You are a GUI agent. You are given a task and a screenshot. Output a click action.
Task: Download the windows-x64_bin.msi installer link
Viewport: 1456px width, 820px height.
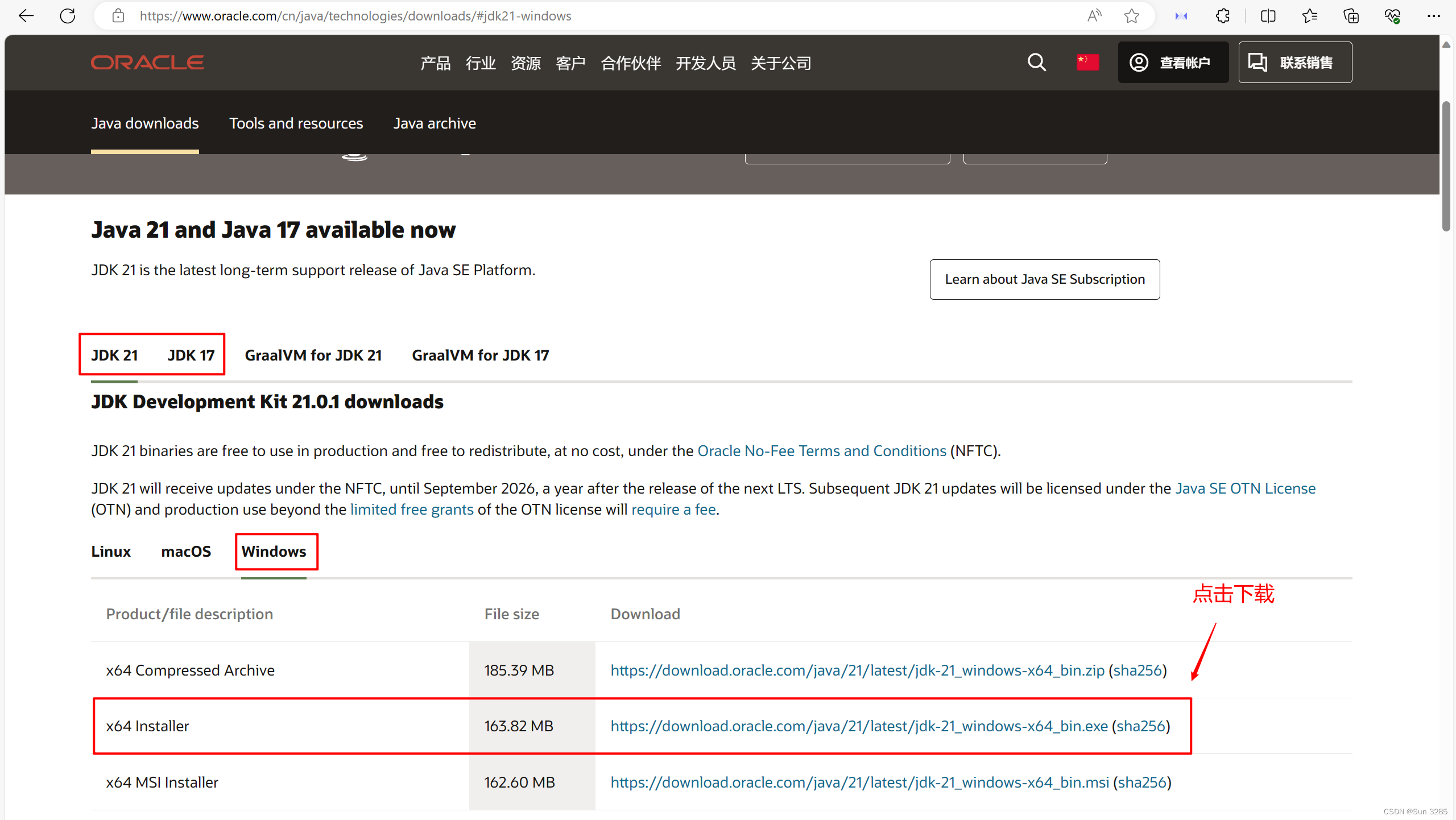click(x=860, y=782)
